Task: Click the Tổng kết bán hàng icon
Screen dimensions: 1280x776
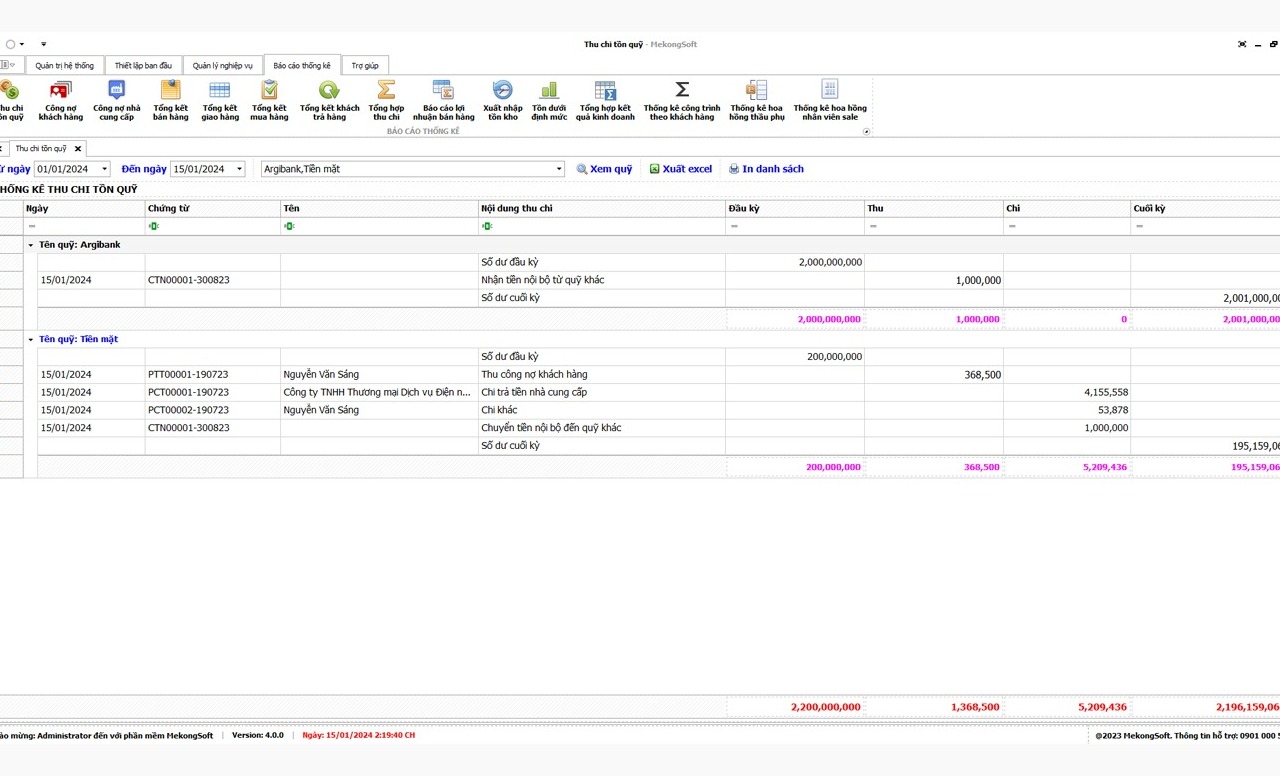Action: [170, 101]
